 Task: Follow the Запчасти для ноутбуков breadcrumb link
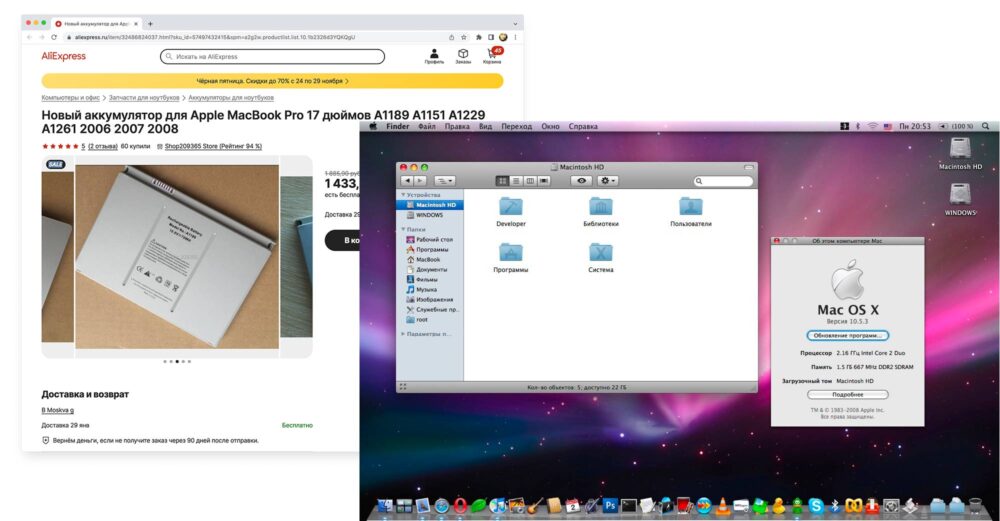(144, 98)
